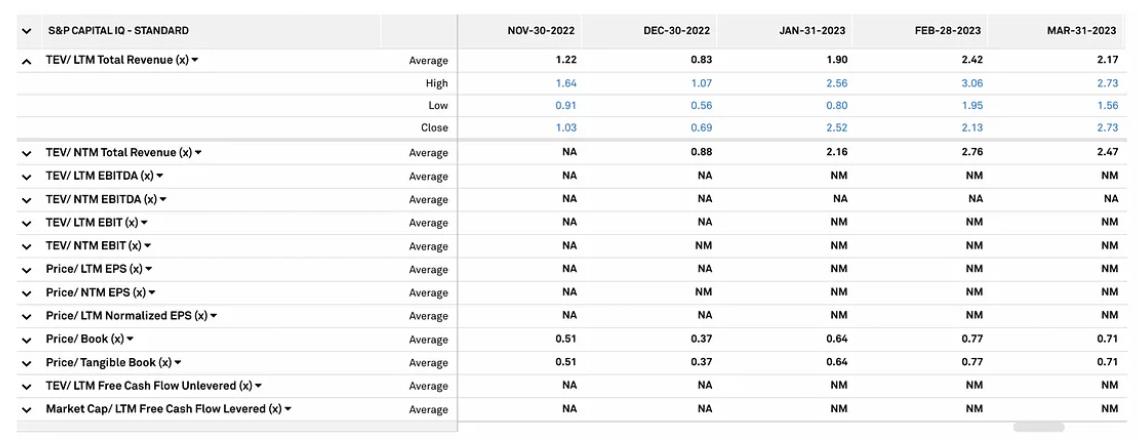Open dropdown beside Market Cap/ LTM Free Cash Flow Levered
The width and height of the screenshot is (1138, 440).
pyautogui.click(x=287, y=409)
